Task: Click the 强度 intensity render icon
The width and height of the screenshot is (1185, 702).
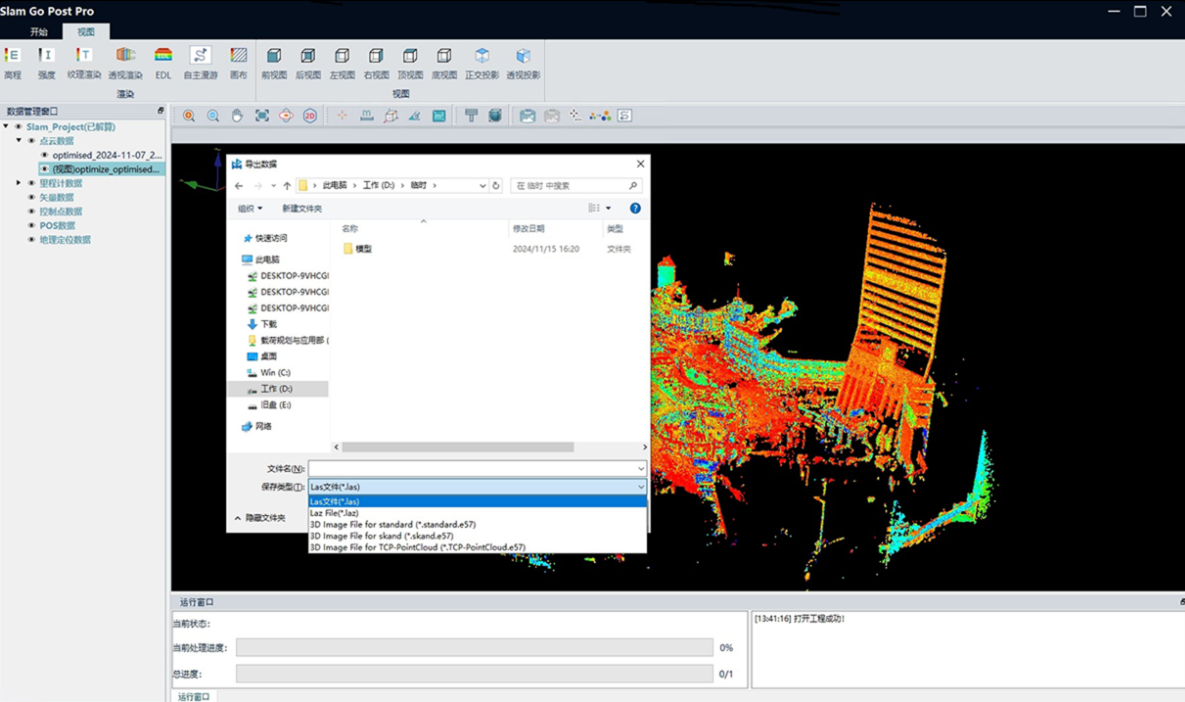Action: [46, 56]
